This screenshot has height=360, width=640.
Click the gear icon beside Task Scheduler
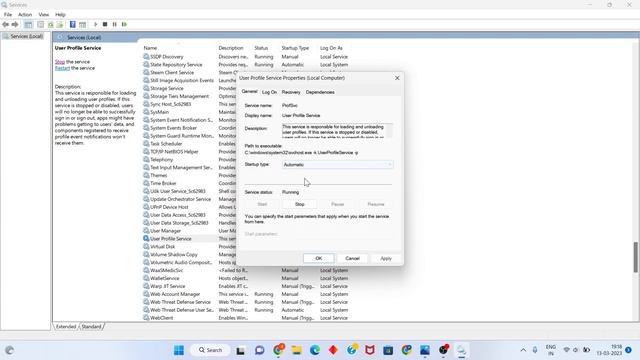point(146,144)
